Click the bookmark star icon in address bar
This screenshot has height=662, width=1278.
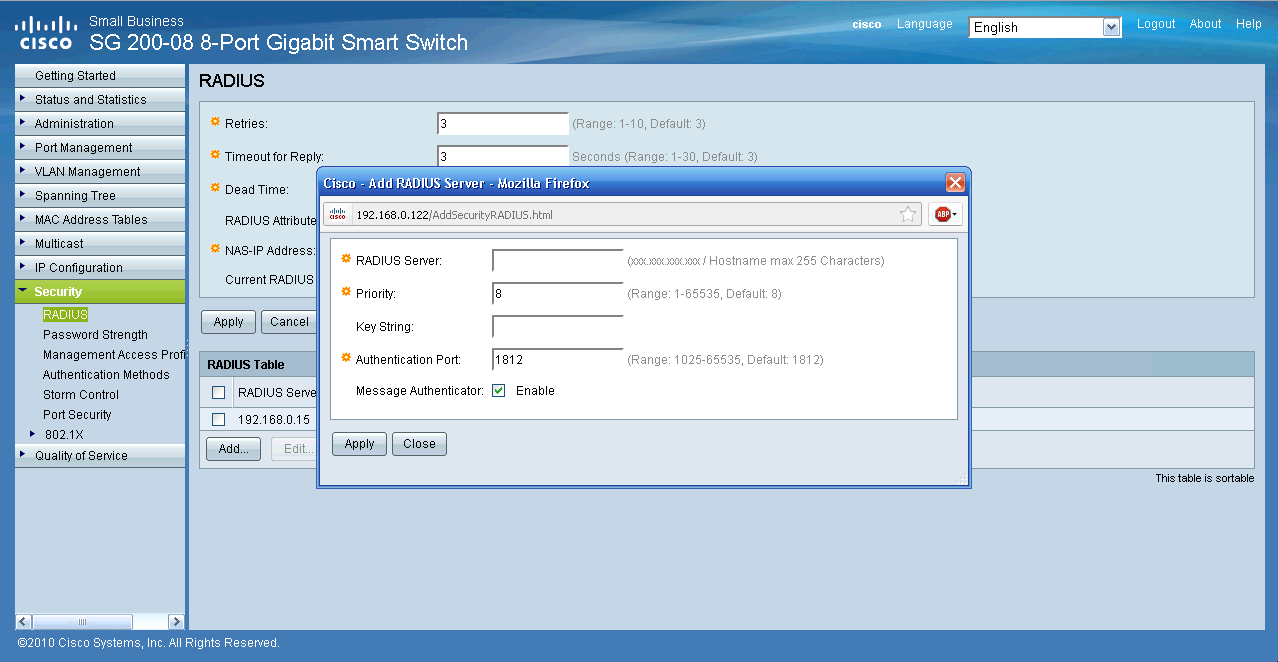click(x=907, y=214)
